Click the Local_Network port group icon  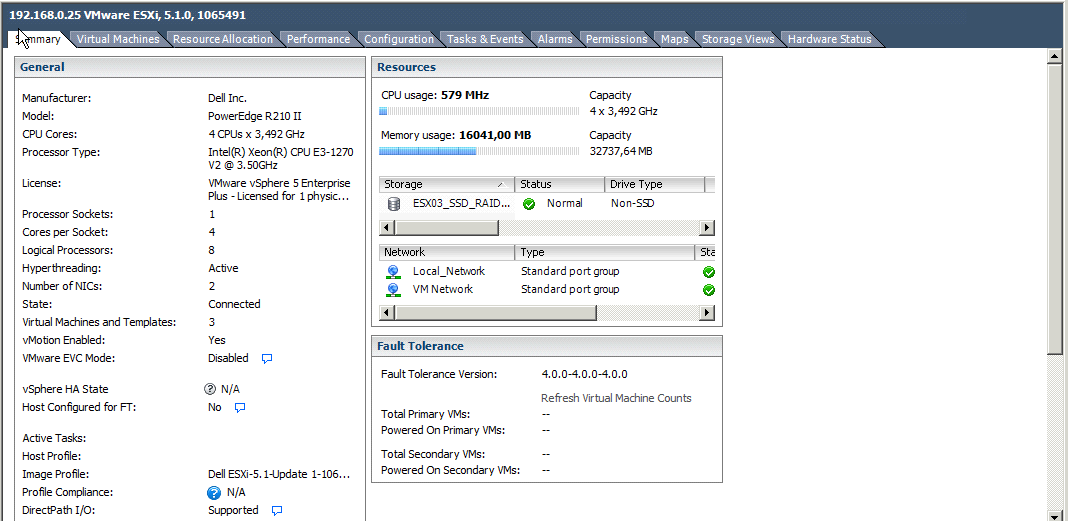point(393,272)
